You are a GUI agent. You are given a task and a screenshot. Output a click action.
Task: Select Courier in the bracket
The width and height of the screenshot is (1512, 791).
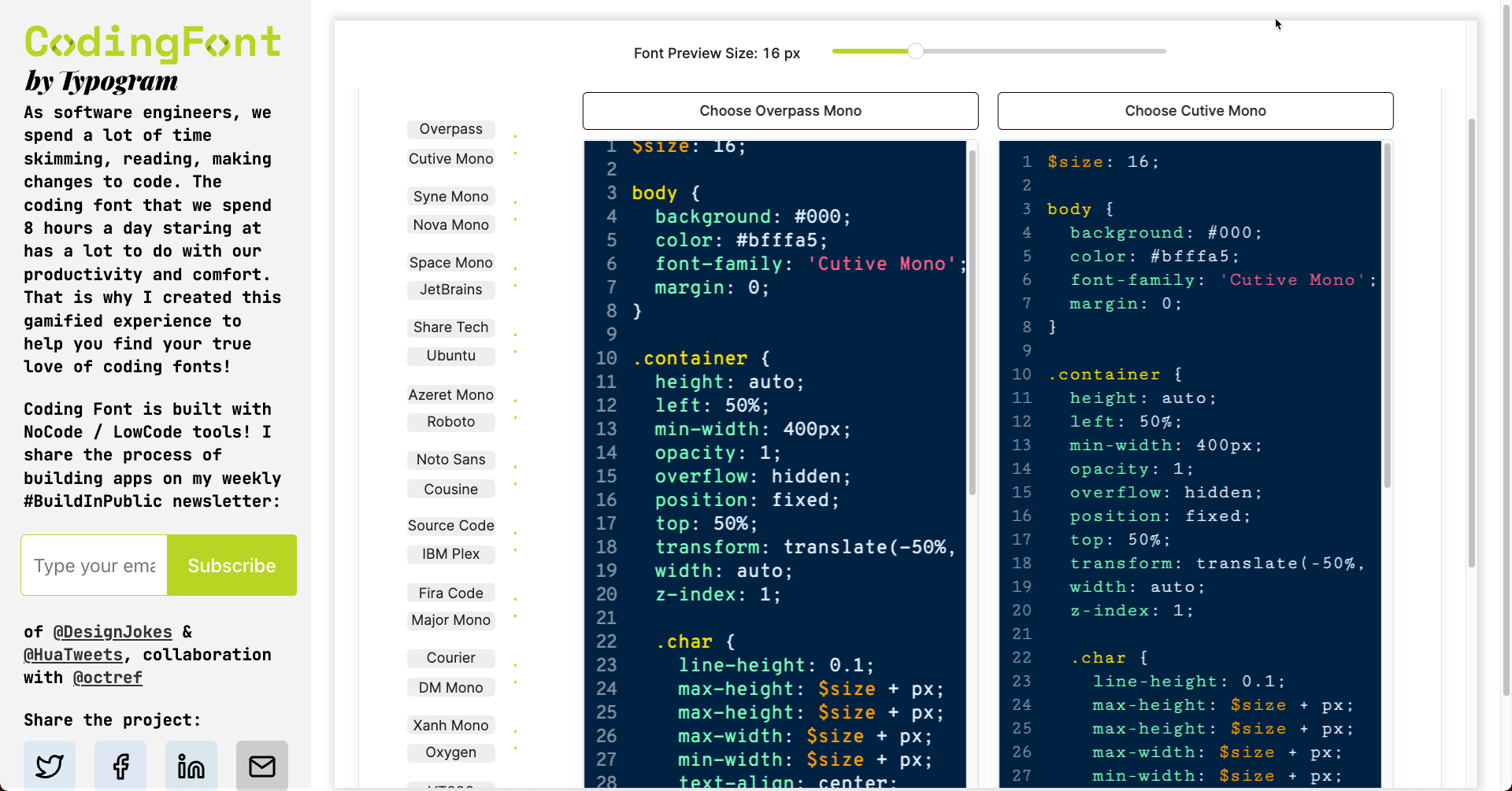click(x=451, y=658)
